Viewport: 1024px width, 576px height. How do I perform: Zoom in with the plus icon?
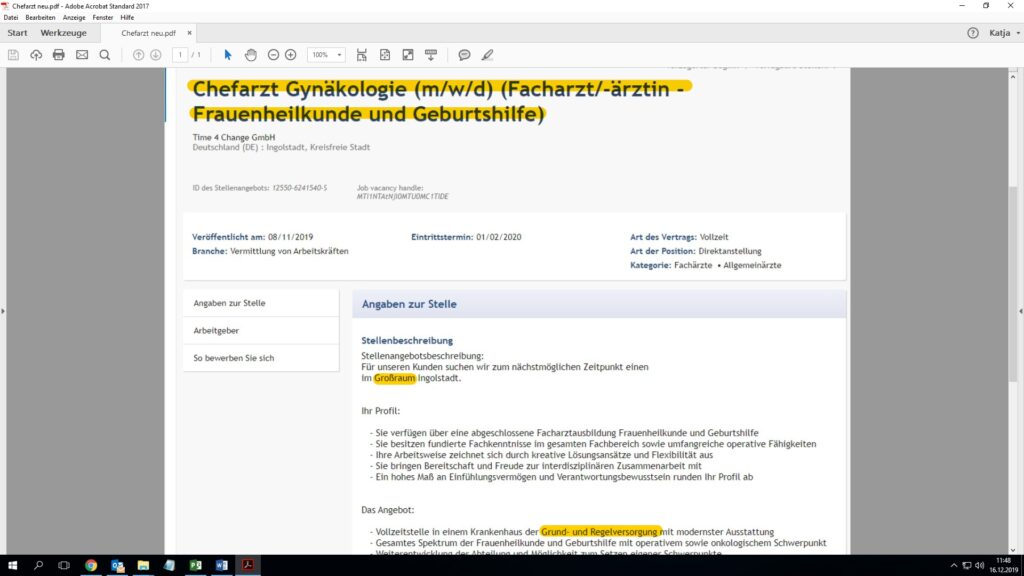290,55
